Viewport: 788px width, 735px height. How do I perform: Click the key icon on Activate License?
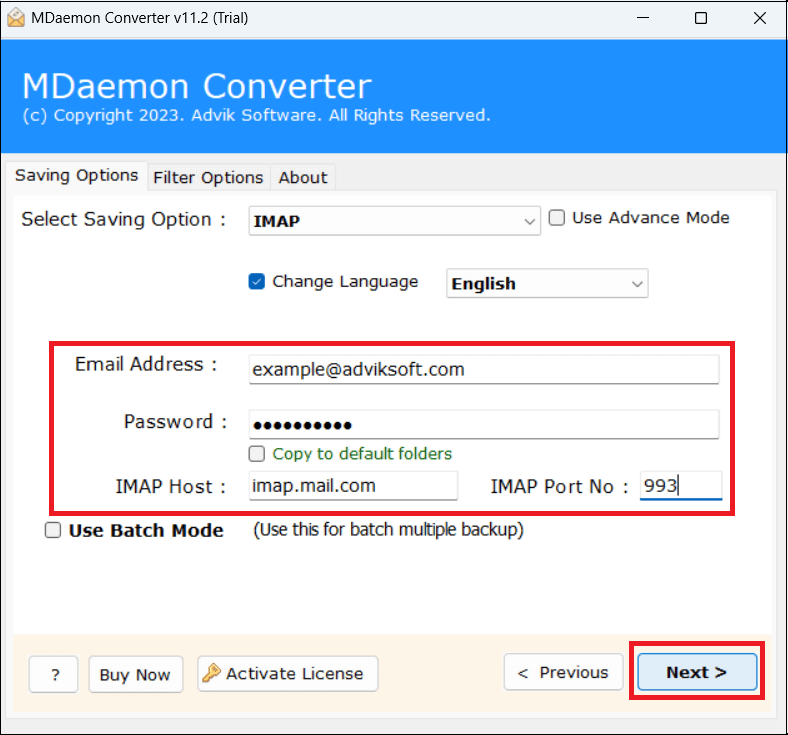click(x=212, y=672)
